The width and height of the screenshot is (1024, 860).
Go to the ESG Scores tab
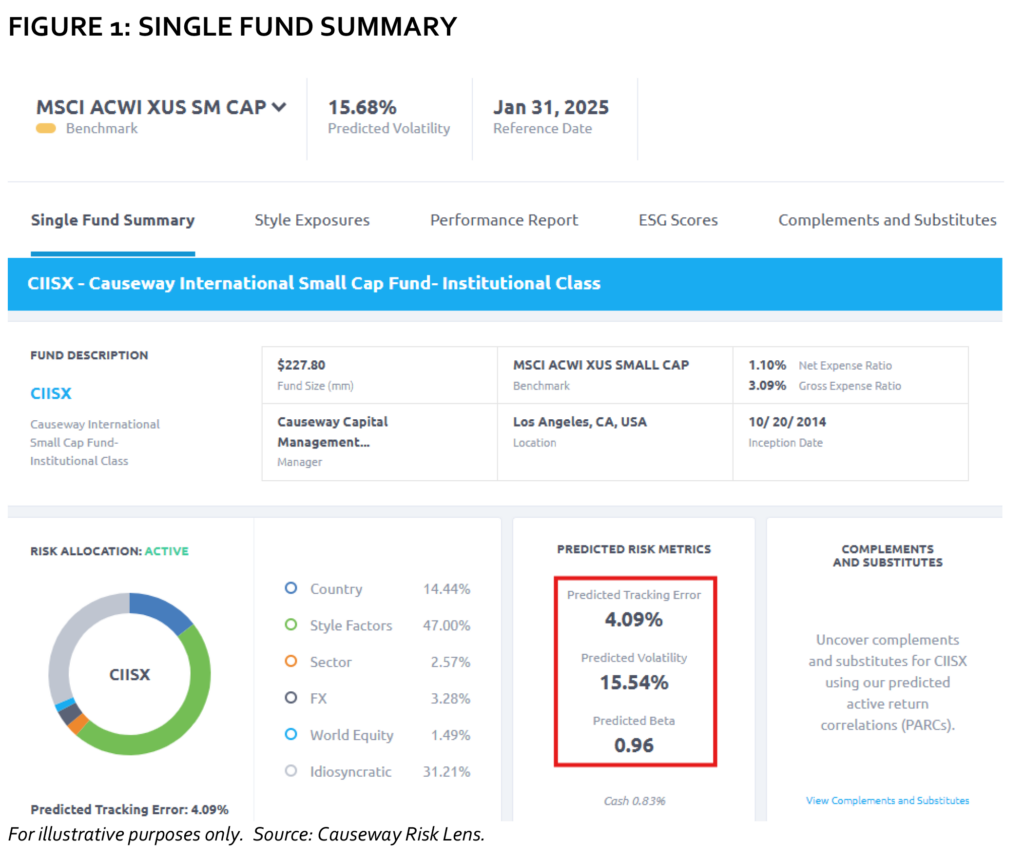tap(678, 220)
